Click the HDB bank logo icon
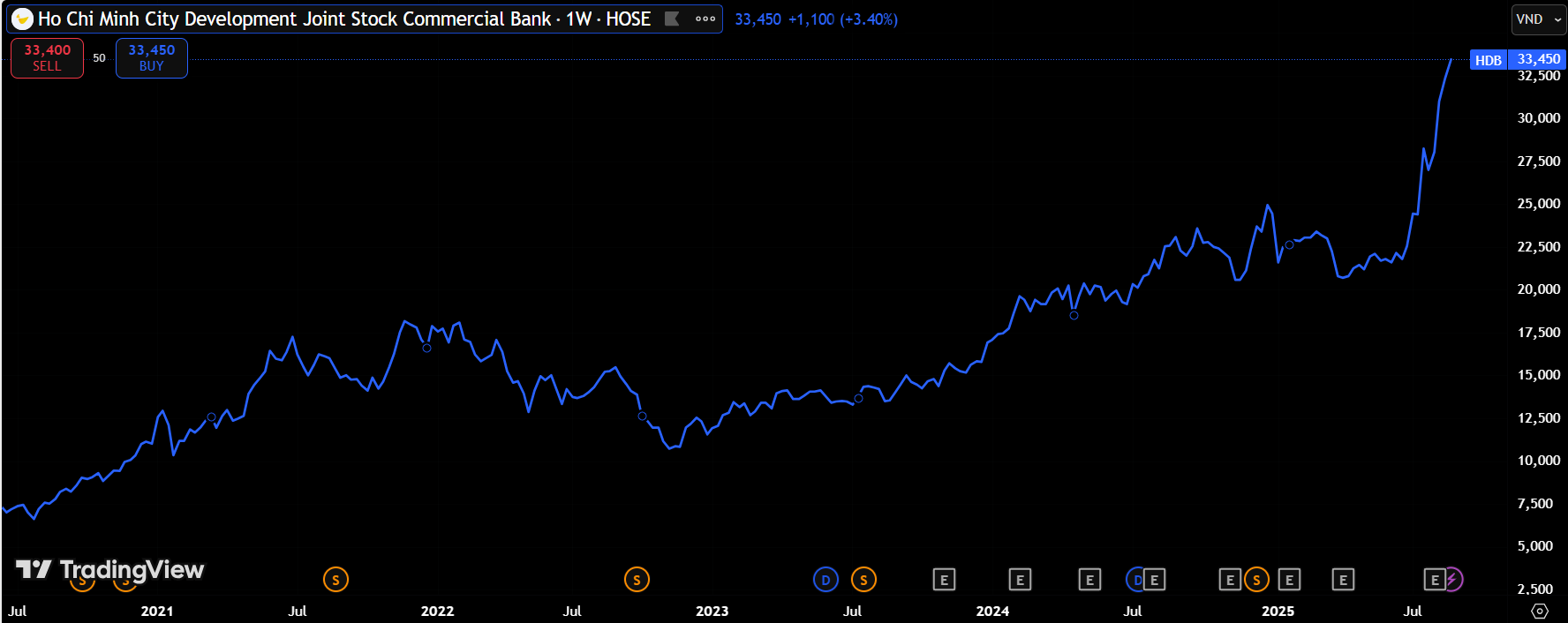 click(22, 19)
